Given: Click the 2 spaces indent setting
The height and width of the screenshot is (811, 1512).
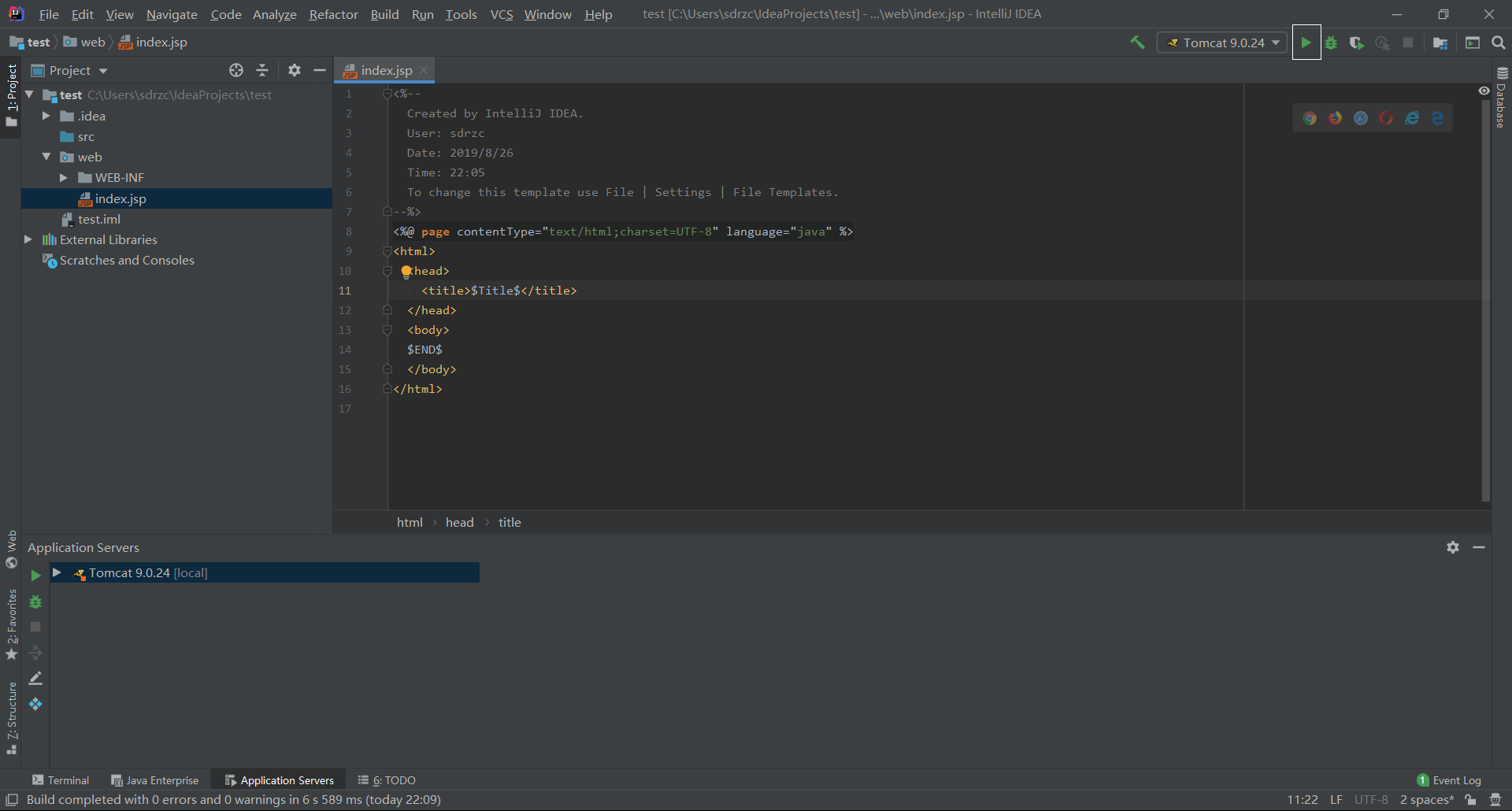Looking at the screenshot, I should click(x=1426, y=800).
